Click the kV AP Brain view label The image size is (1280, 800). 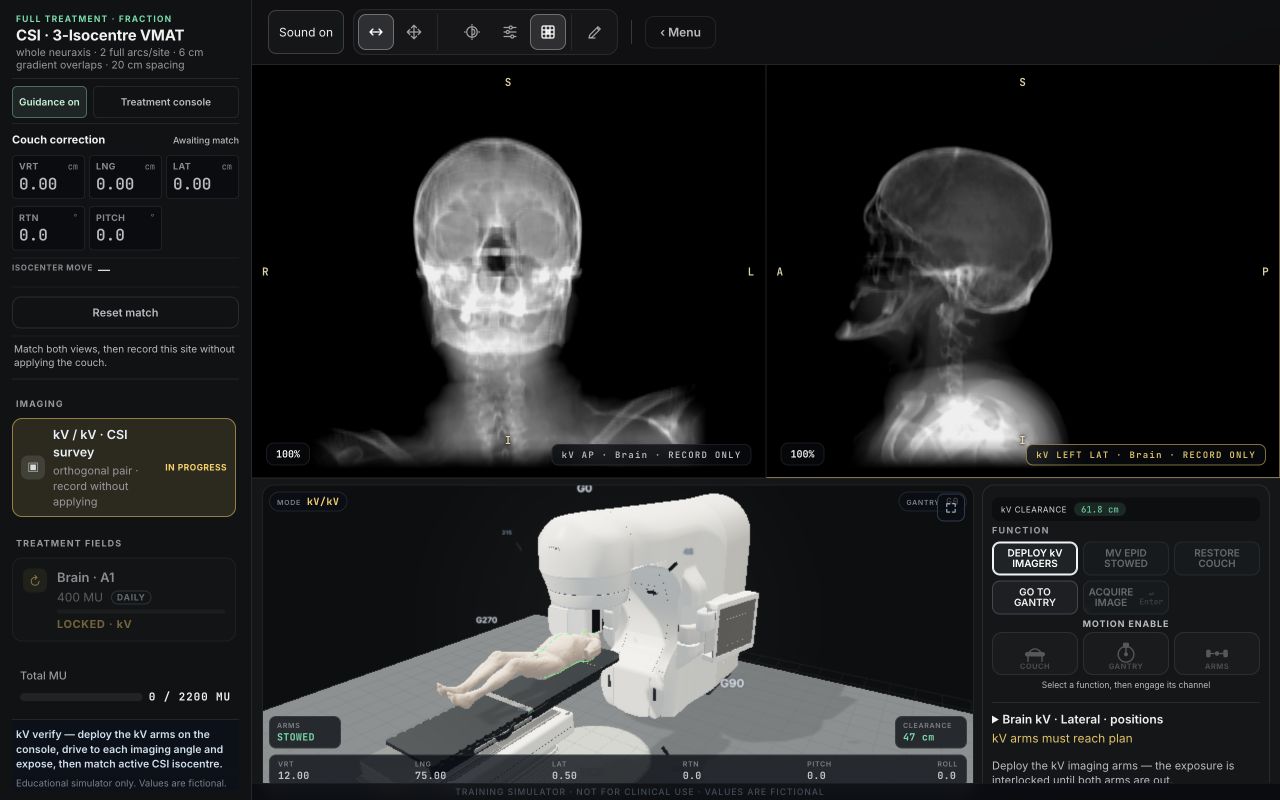[651, 455]
